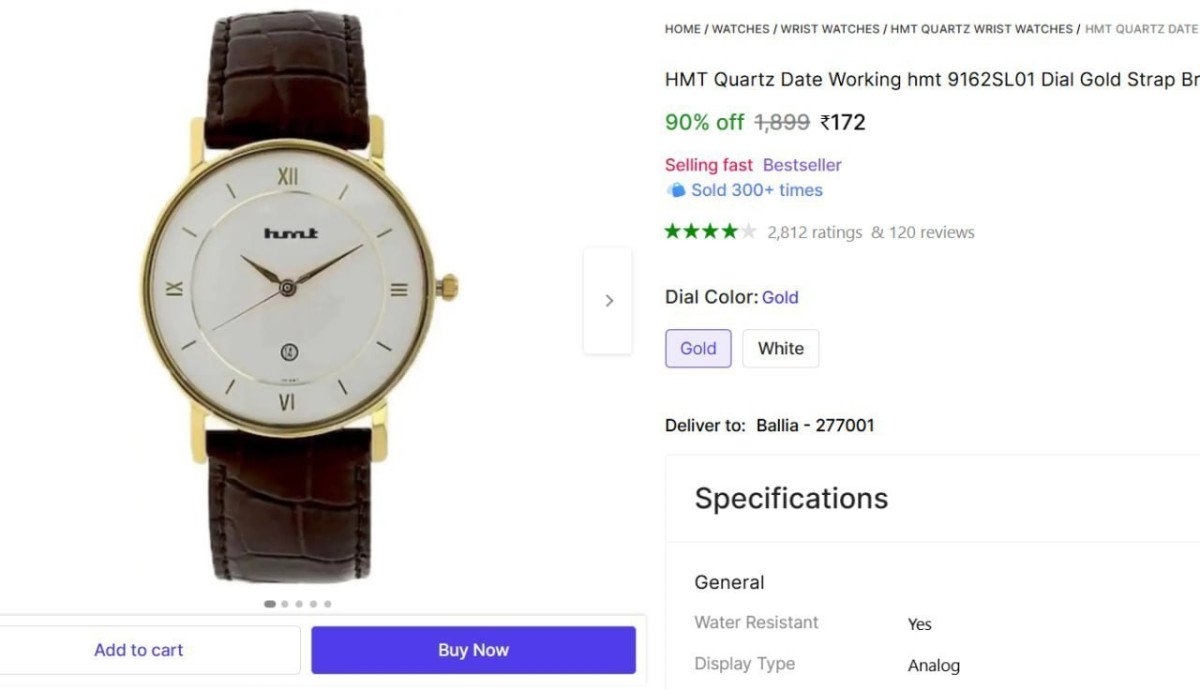Open the 2,812 ratings link
The width and height of the screenshot is (1200, 690).
[x=814, y=231]
